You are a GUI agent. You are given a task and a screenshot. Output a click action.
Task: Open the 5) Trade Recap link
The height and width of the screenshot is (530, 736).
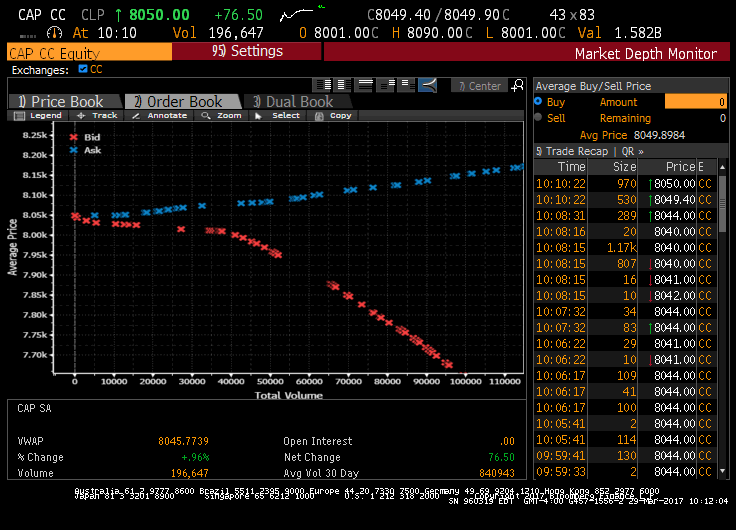(572, 151)
